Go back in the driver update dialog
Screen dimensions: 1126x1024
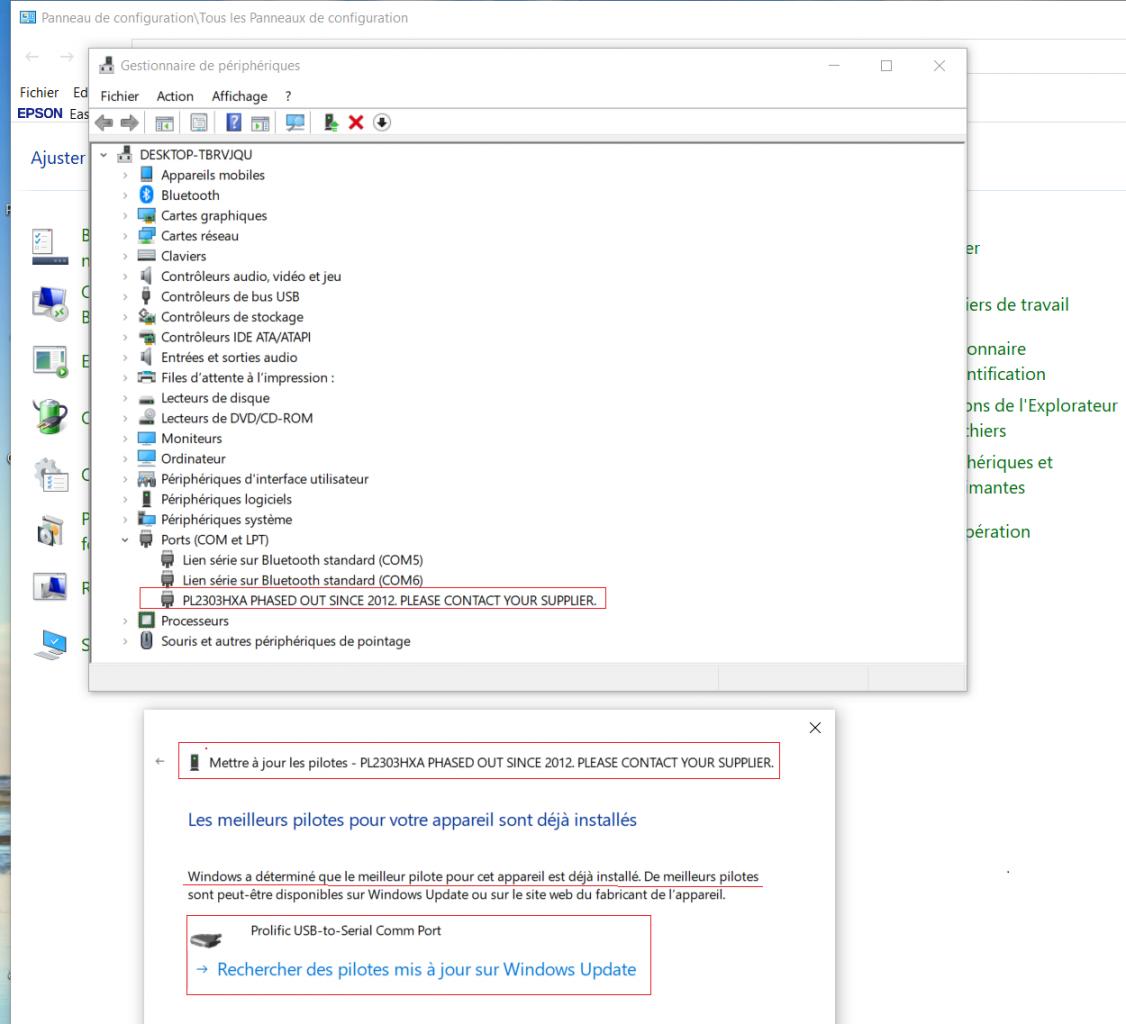pos(159,761)
